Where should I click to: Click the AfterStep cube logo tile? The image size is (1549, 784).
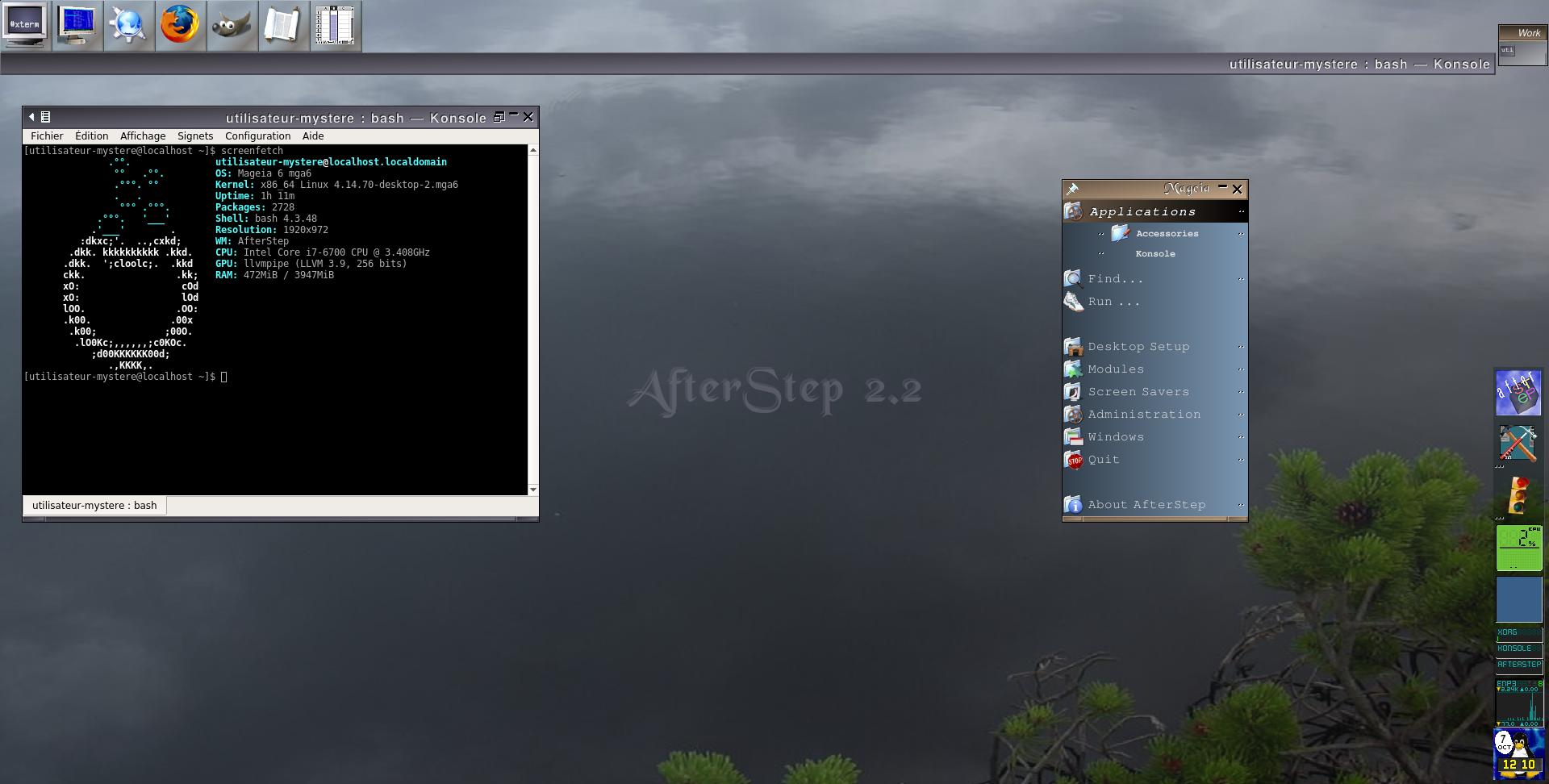(1519, 393)
